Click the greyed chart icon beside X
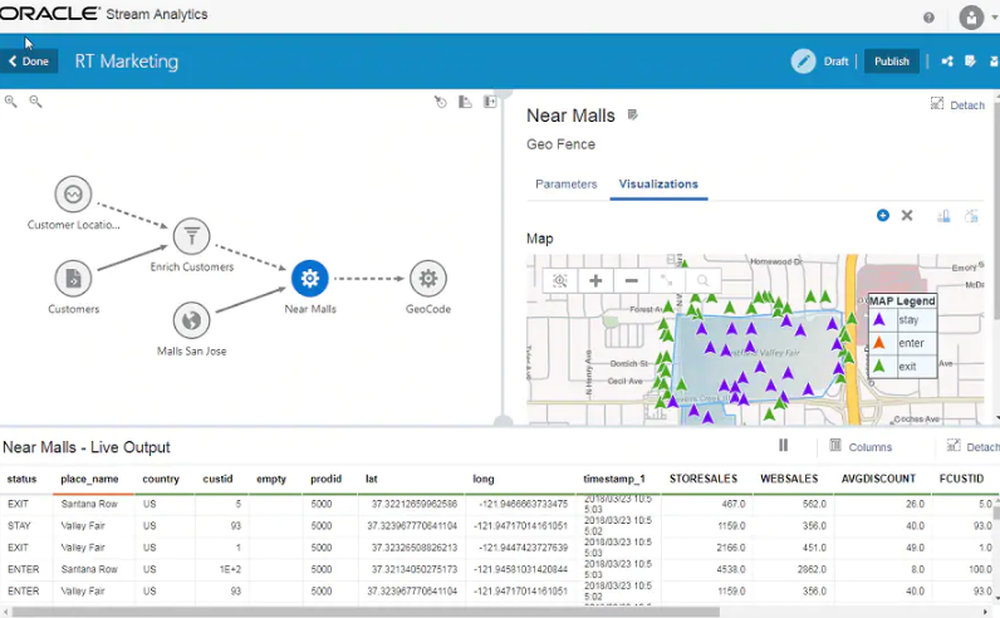This screenshot has width=1000, height=618. (x=944, y=216)
